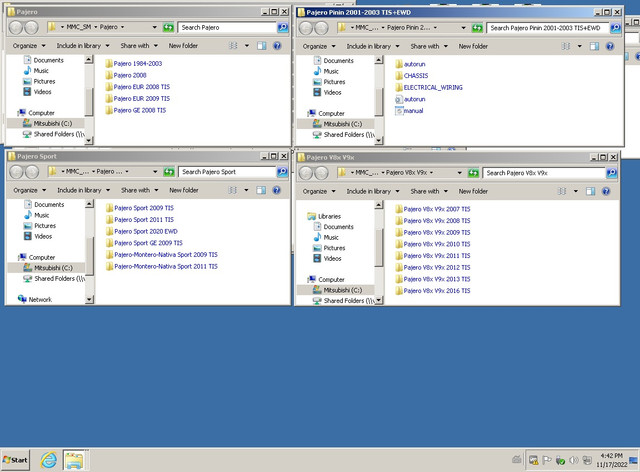Click the Refresh icon in Pajero window
This screenshot has height=472, width=640.
click(x=168, y=27)
